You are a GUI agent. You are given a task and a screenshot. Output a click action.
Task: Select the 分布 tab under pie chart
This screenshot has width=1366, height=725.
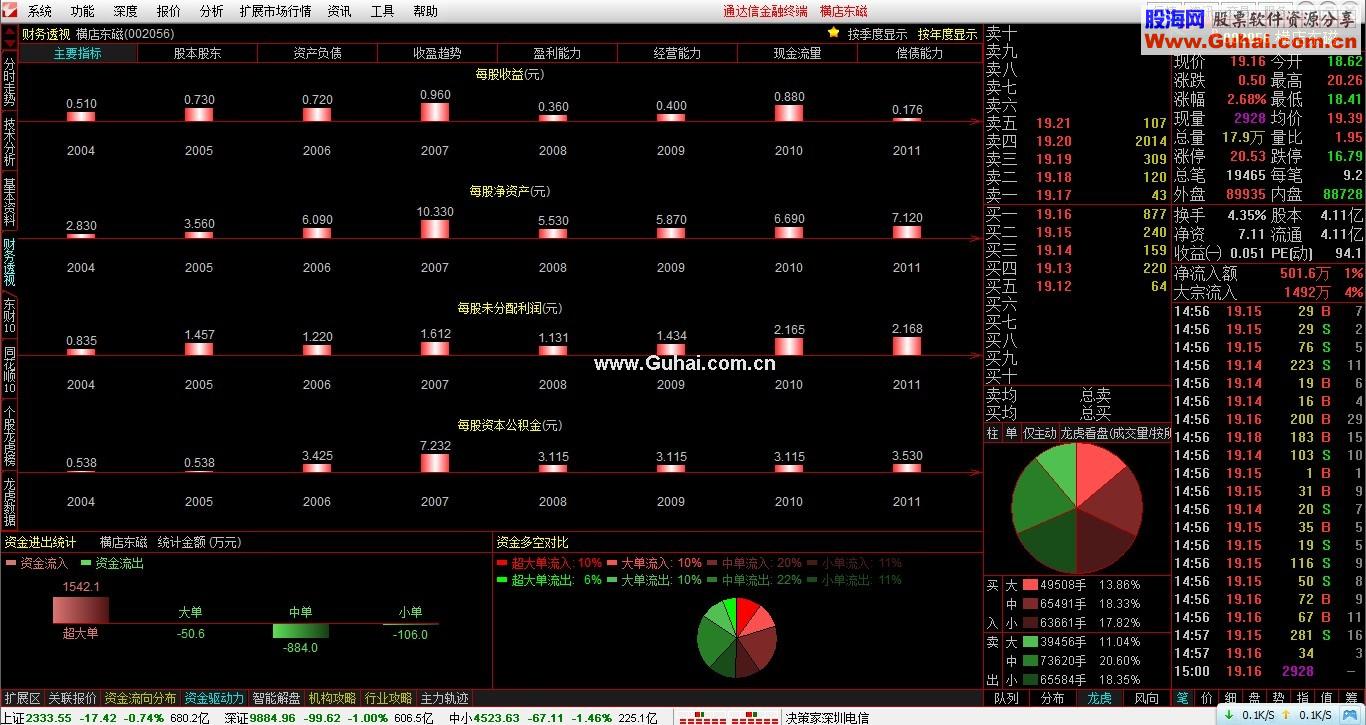(x=1053, y=698)
